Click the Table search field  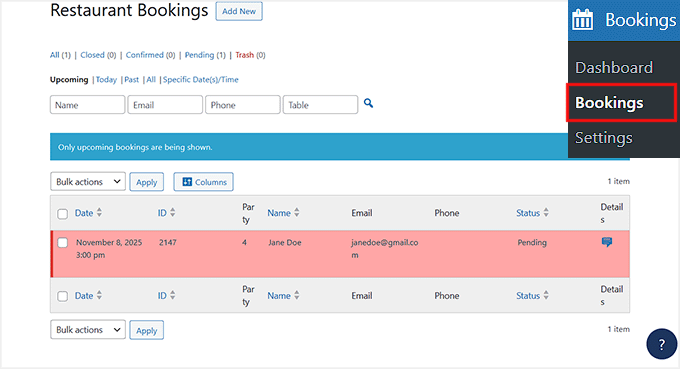[320, 105]
